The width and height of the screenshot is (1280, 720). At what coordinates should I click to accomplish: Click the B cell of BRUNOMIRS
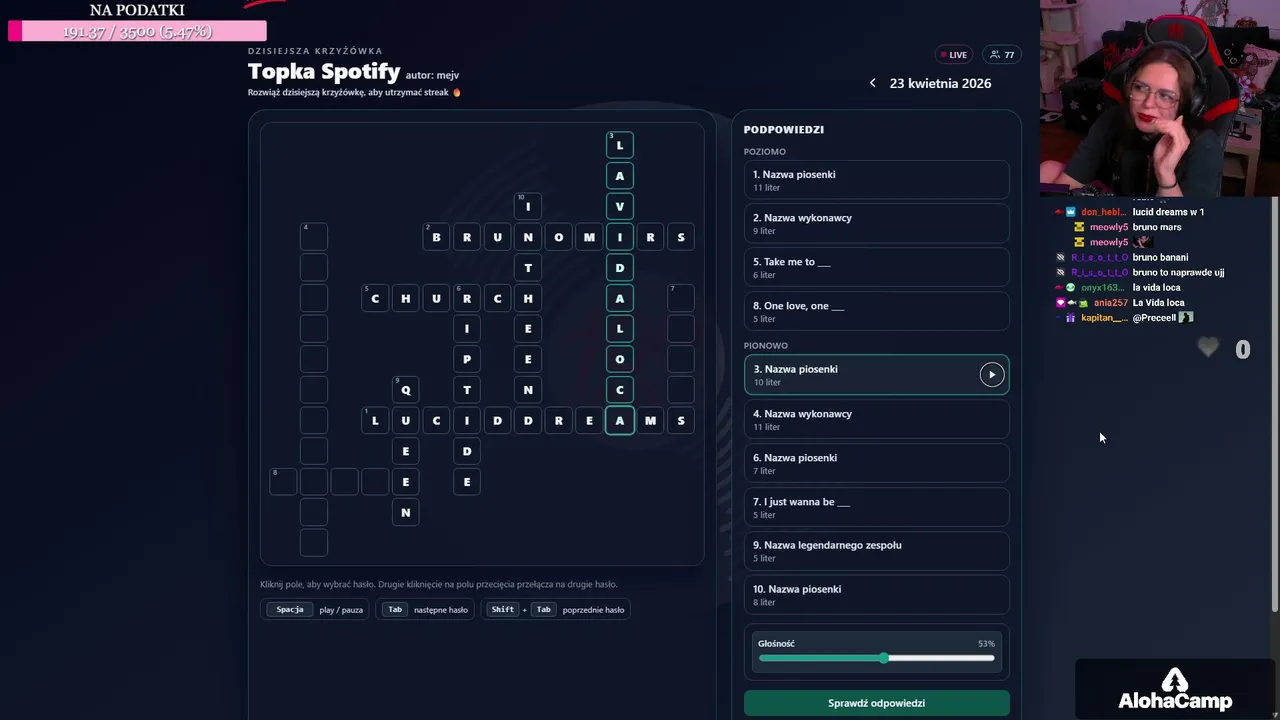click(436, 237)
